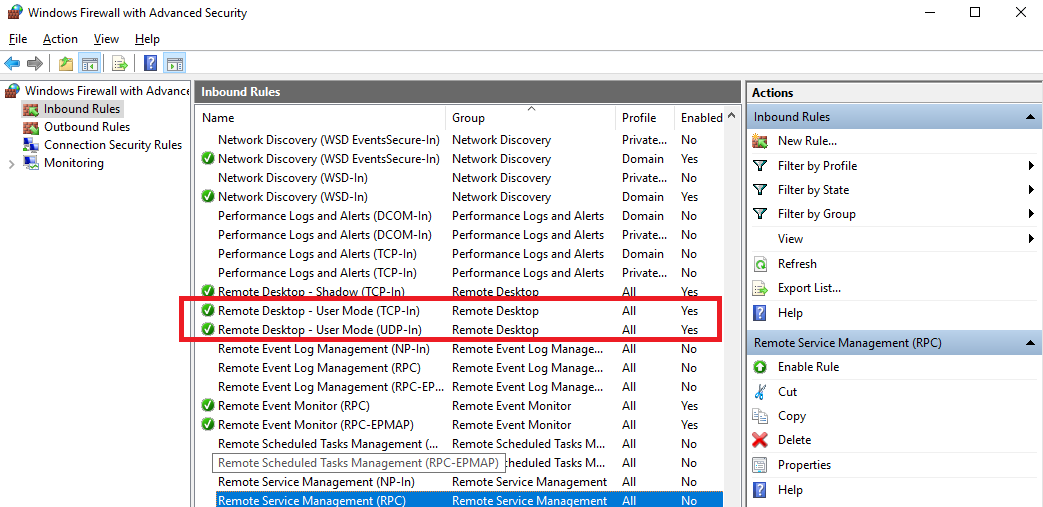
Task: Sort by the Enabled column header
Action: 700,117
